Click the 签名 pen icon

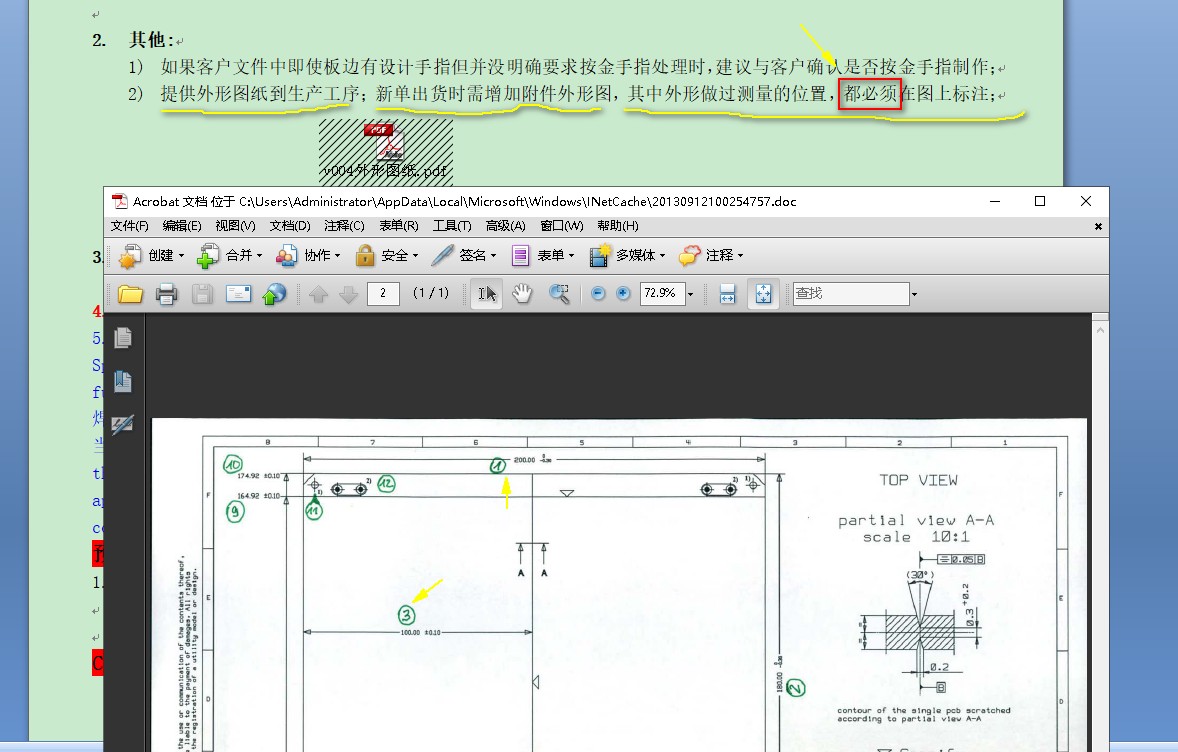point(443,255)
